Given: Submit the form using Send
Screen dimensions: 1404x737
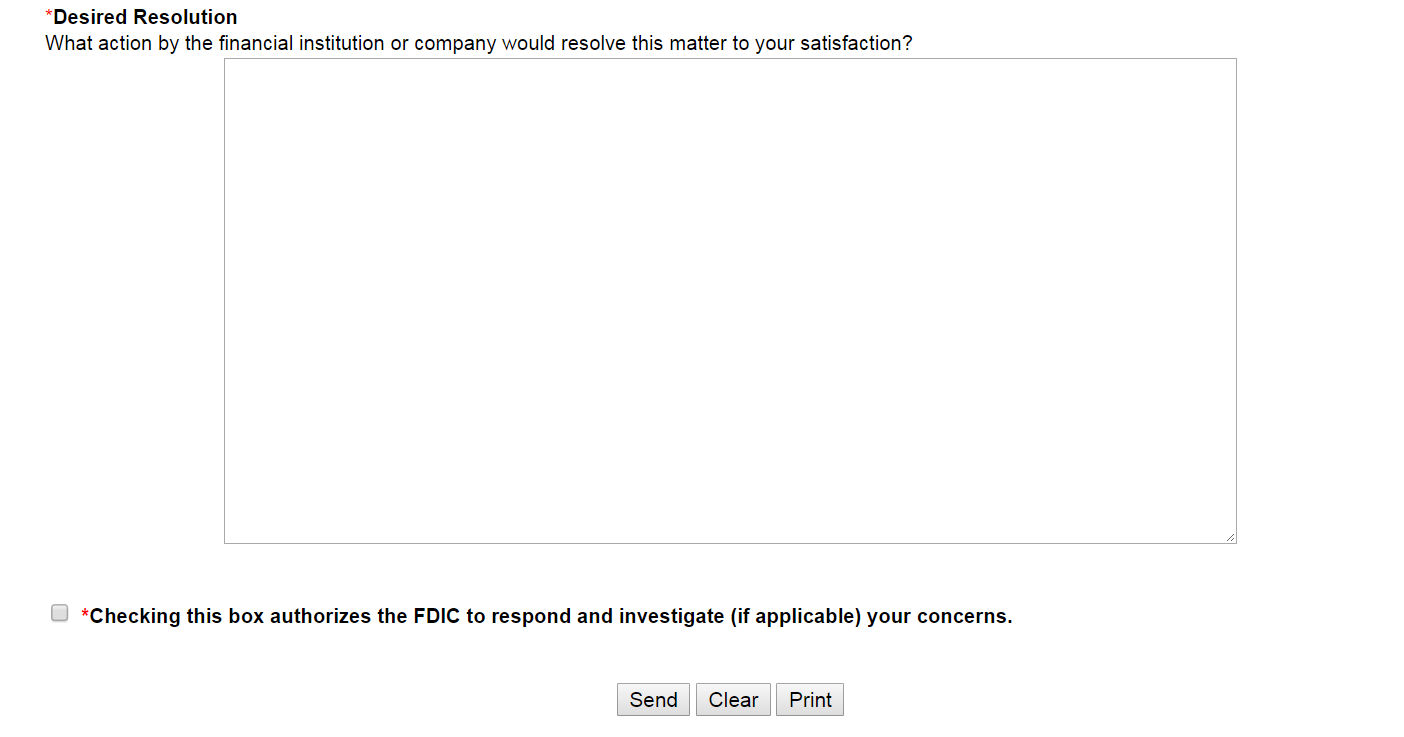Looking at the screenshot, I should [x=653, y=700].
